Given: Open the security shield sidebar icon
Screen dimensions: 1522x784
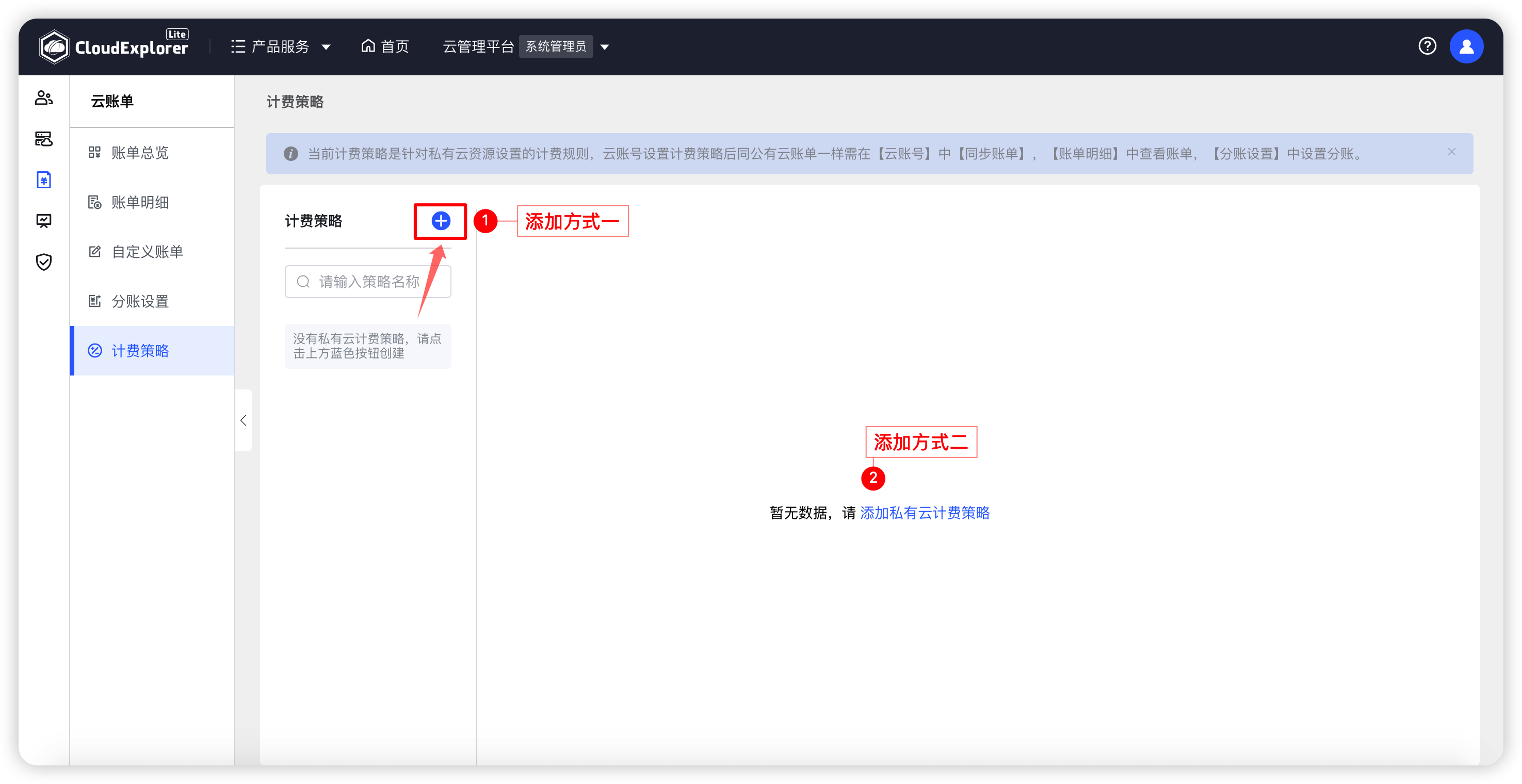Looking at the screenshot, I should pyautogui.click(x=44, y=262).
